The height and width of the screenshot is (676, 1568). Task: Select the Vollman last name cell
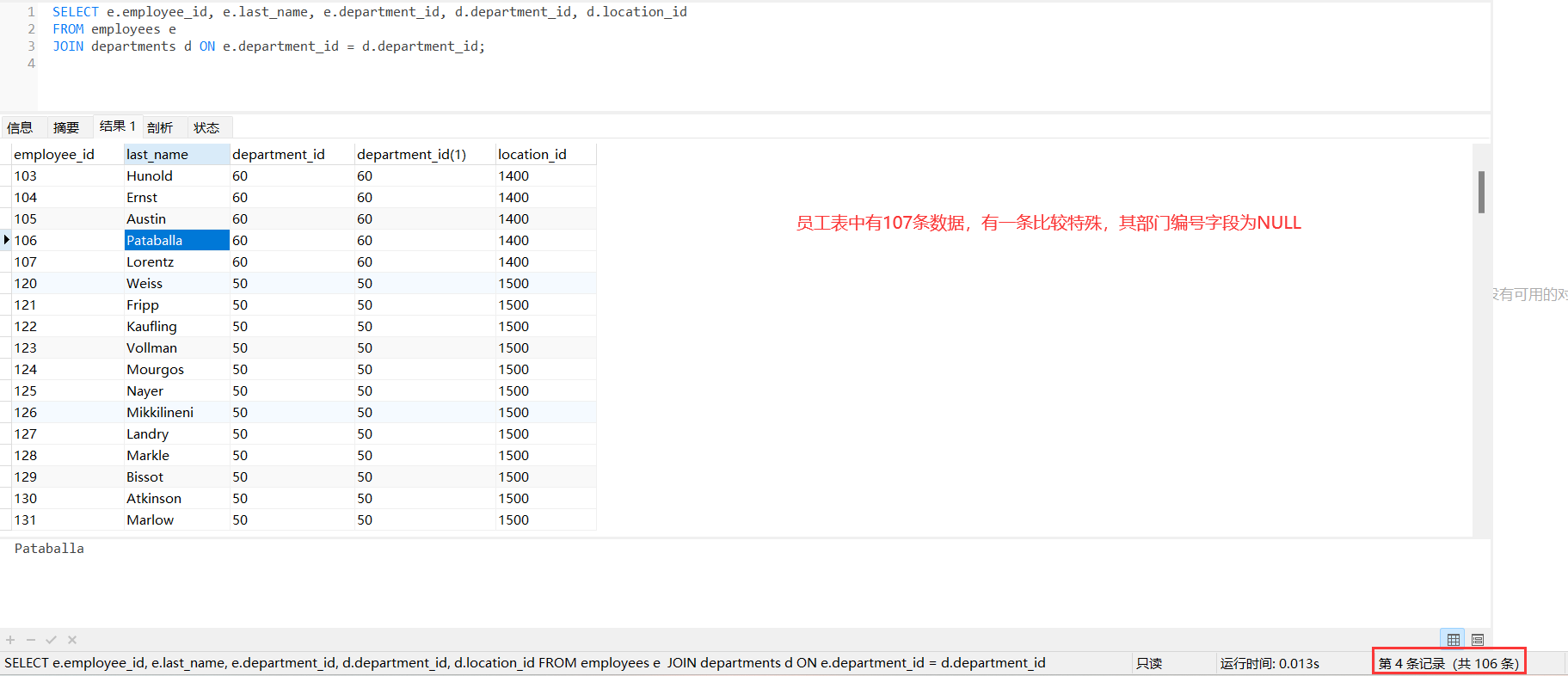(176, 347)
